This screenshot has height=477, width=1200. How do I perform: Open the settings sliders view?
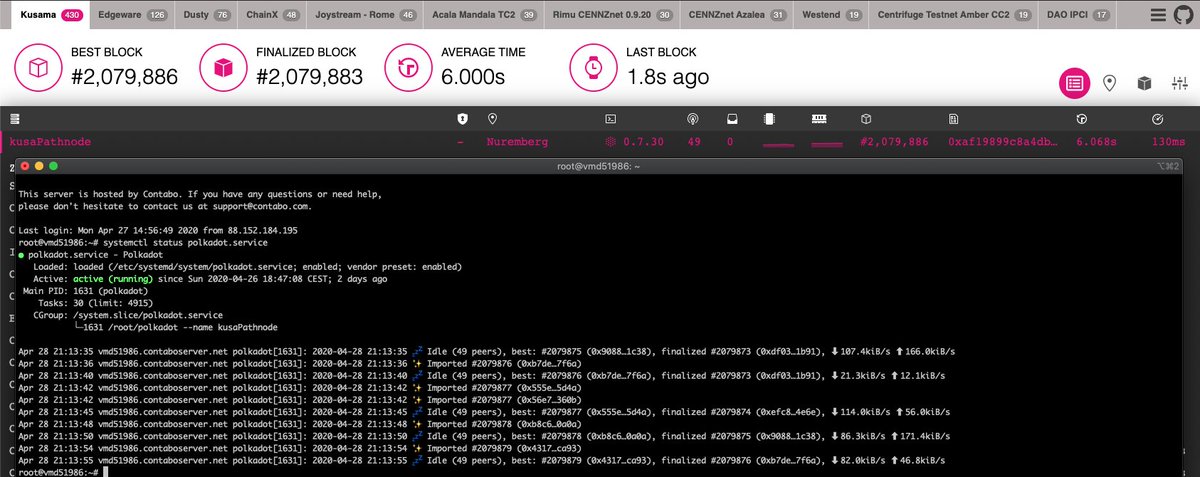point(1180,84)
